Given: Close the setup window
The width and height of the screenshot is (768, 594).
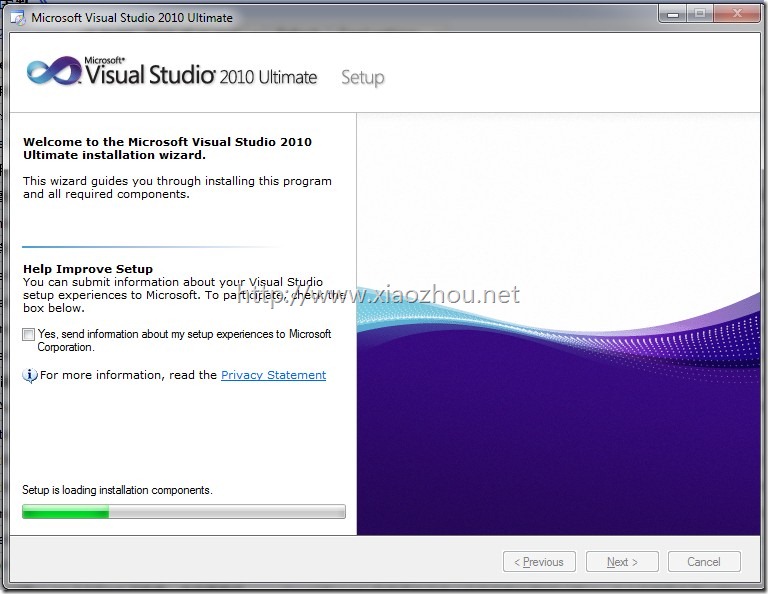Looking at the screenshot, I should [x=737, y=14].
